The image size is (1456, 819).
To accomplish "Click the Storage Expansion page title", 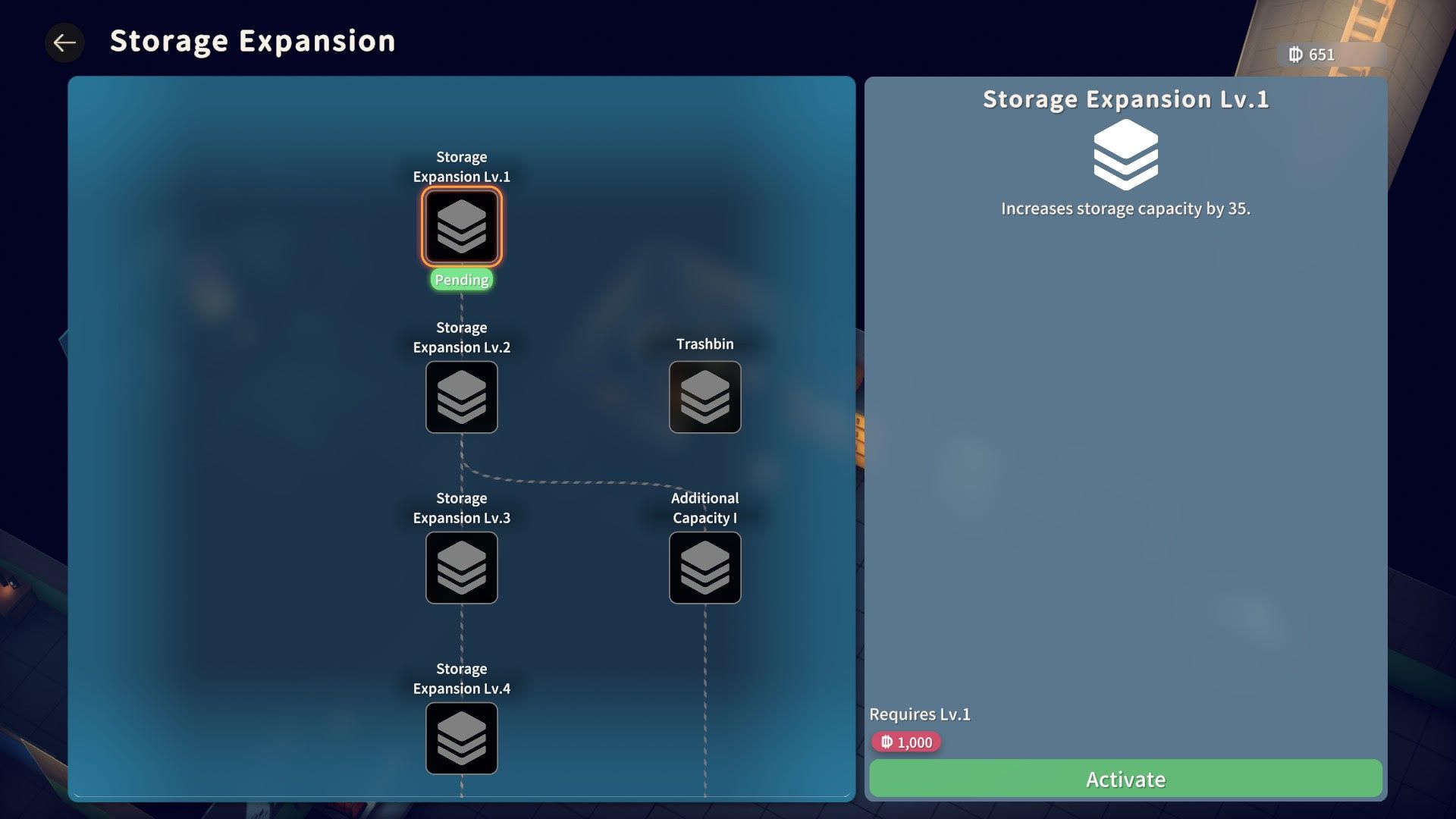I will pos(253,41).
